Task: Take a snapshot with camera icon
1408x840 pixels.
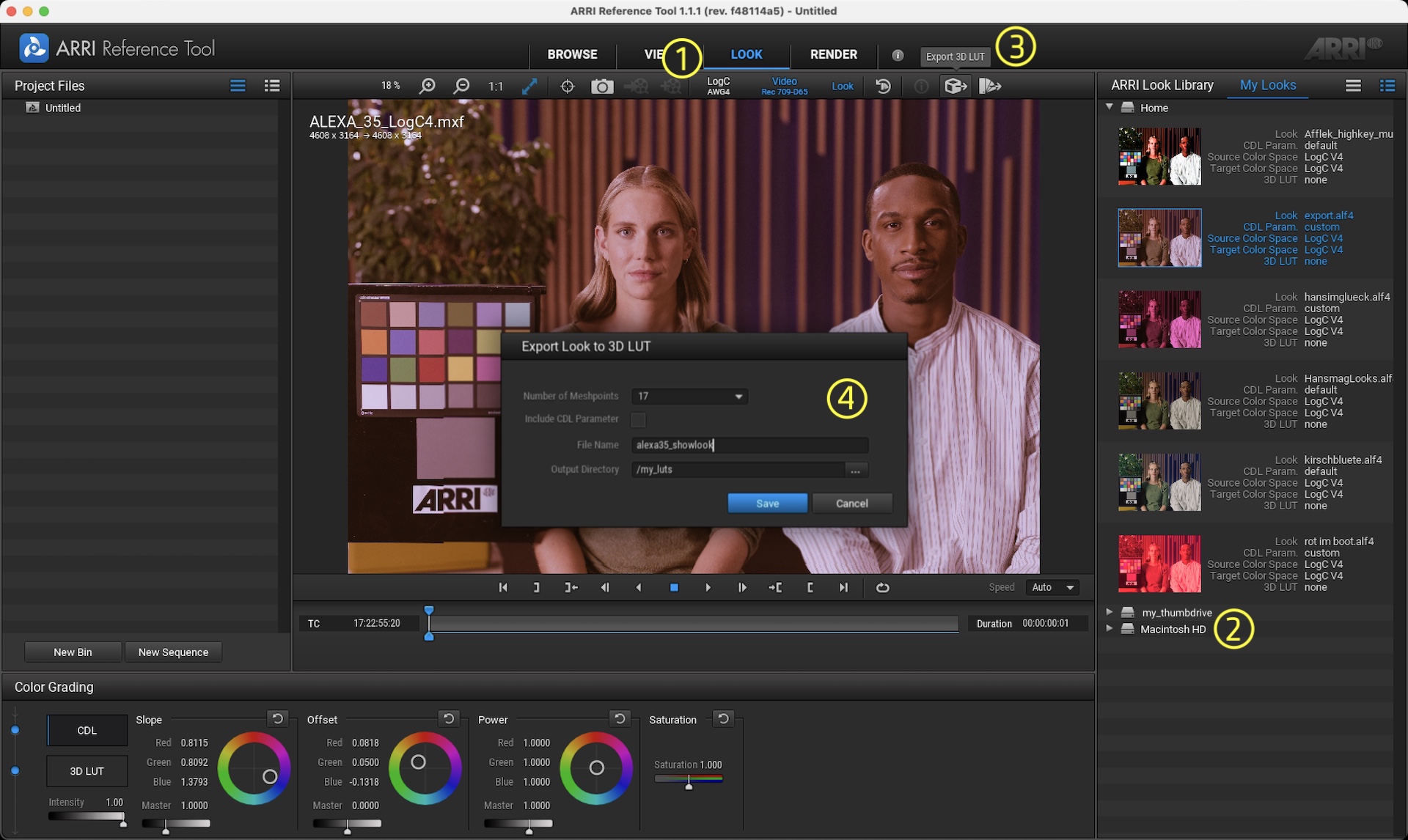Action: pyautogui.click(x=601, y=86)
